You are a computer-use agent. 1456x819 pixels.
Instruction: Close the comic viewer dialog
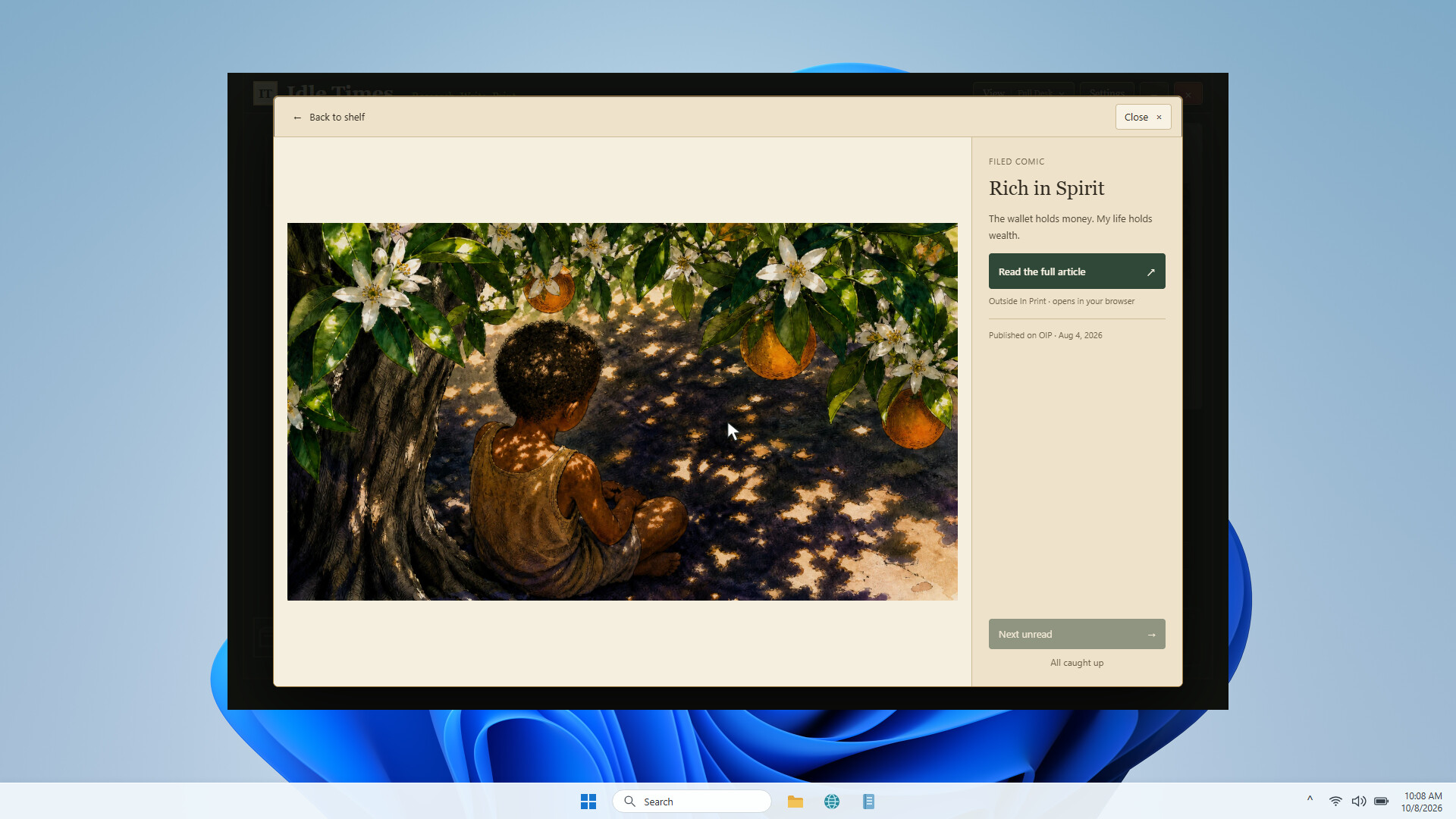pos(1143,117)
